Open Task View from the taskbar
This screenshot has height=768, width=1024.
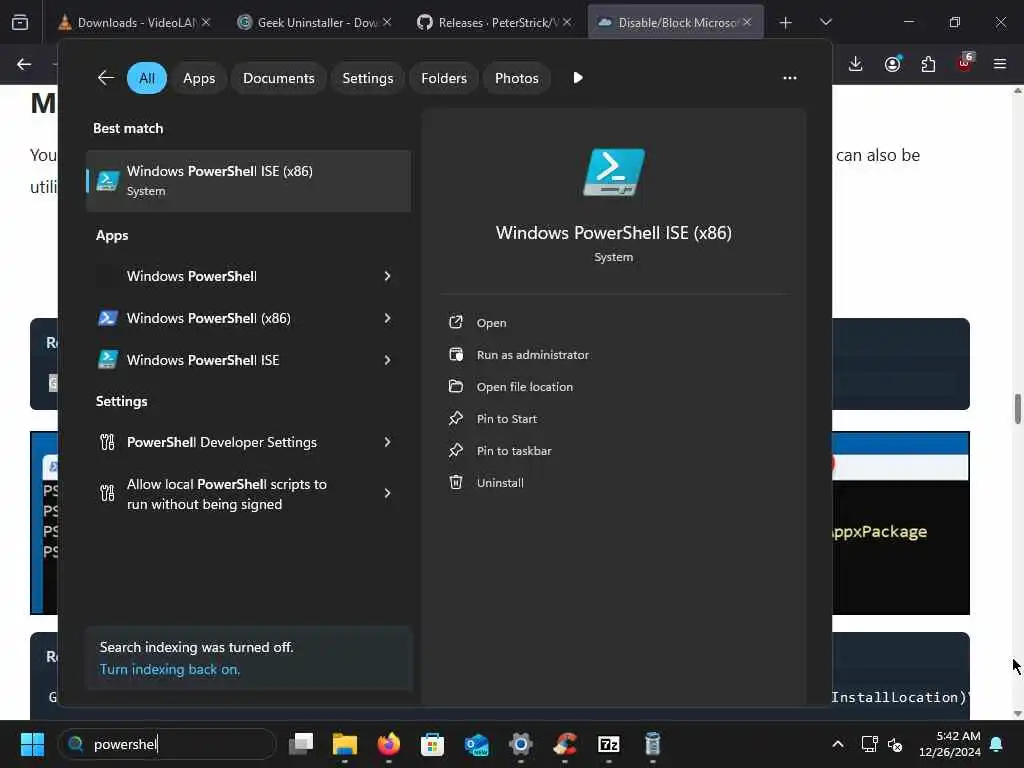pyautogui.click(x=301, y=744)
